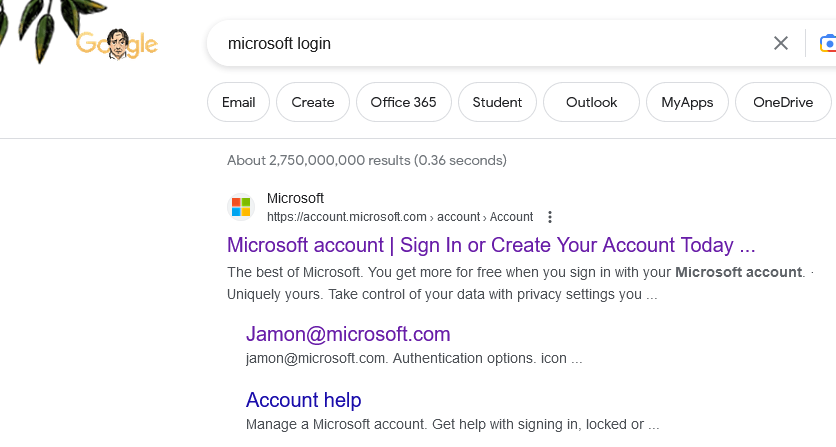836x447 pixels.
Task: Clear the search query with X
Action: coord(781,43)
